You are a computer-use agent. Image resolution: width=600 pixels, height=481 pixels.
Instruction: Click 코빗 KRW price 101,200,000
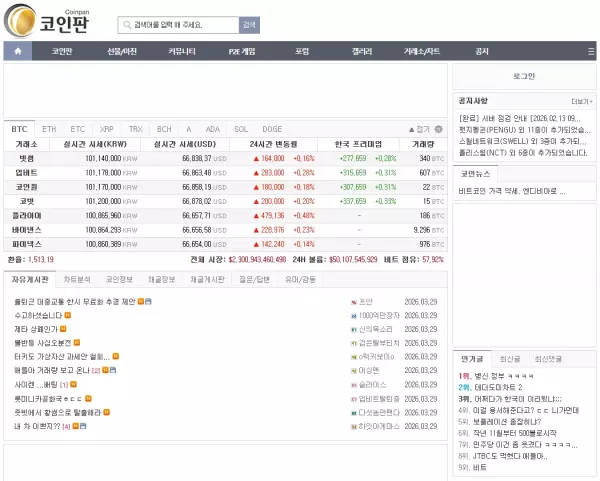pos(103,201)
